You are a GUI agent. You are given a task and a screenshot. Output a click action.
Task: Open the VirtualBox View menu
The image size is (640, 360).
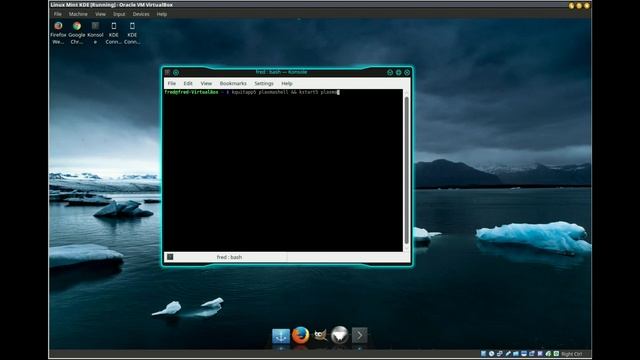[x=100, y=14]
